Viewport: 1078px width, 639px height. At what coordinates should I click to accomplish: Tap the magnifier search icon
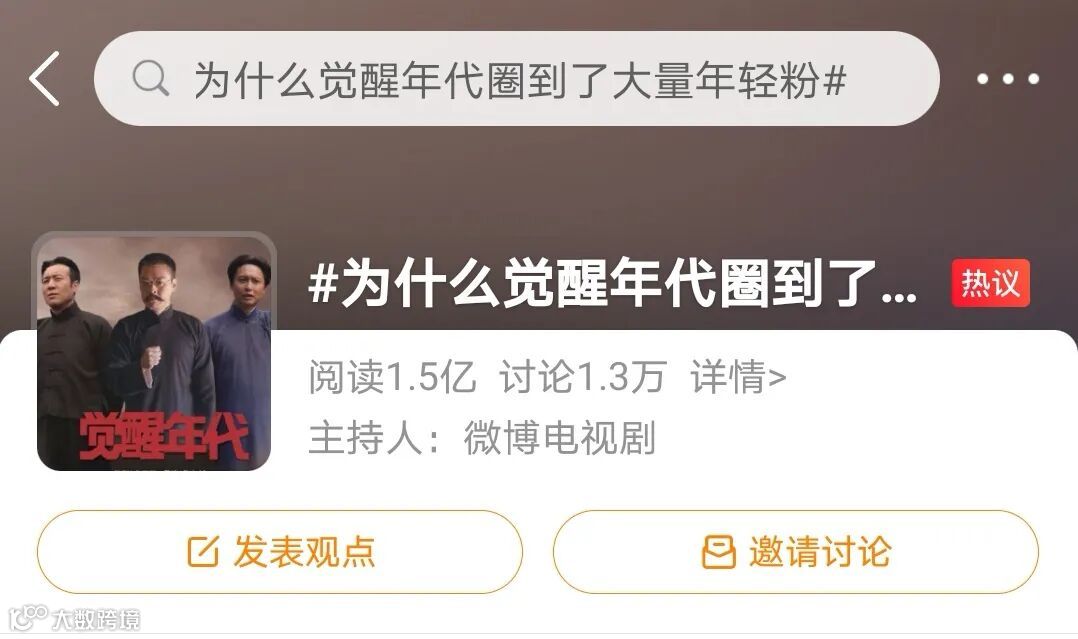[150, 78]
